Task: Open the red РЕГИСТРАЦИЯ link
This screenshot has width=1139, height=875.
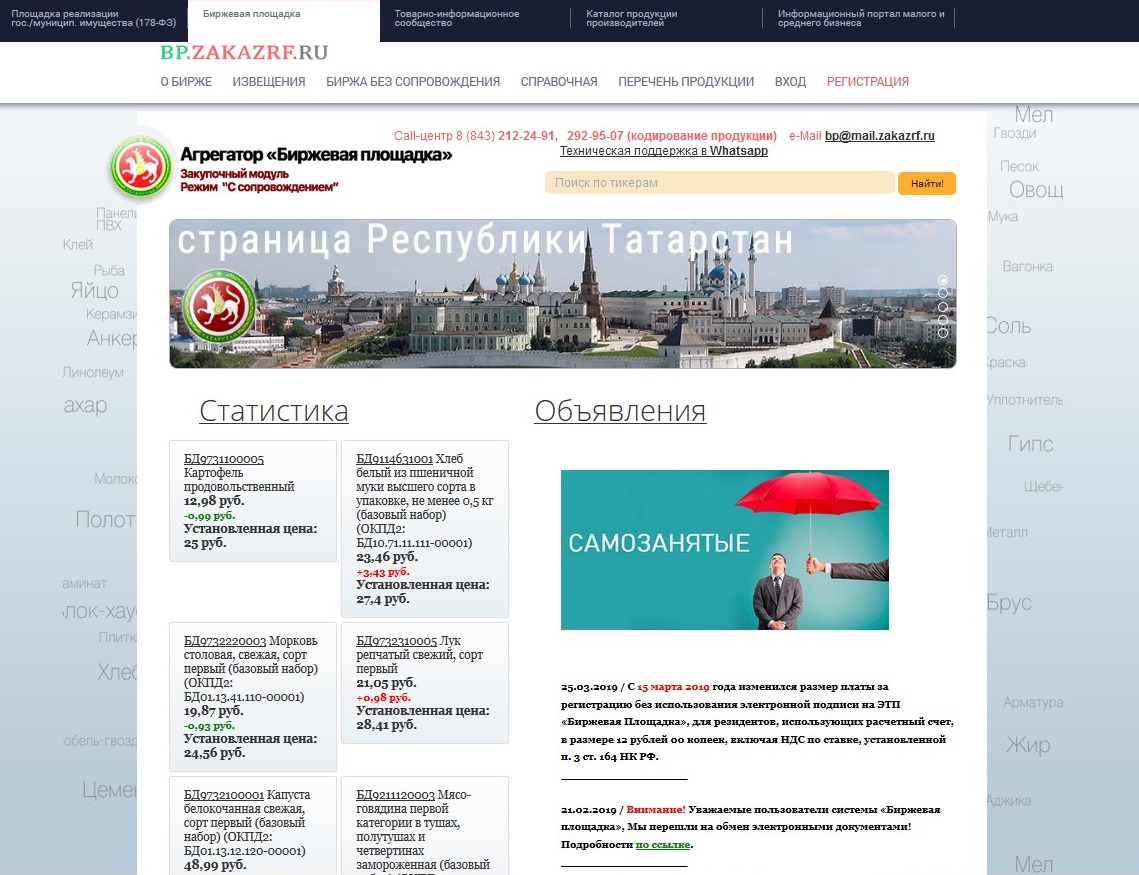Action: tap(867, 82)
